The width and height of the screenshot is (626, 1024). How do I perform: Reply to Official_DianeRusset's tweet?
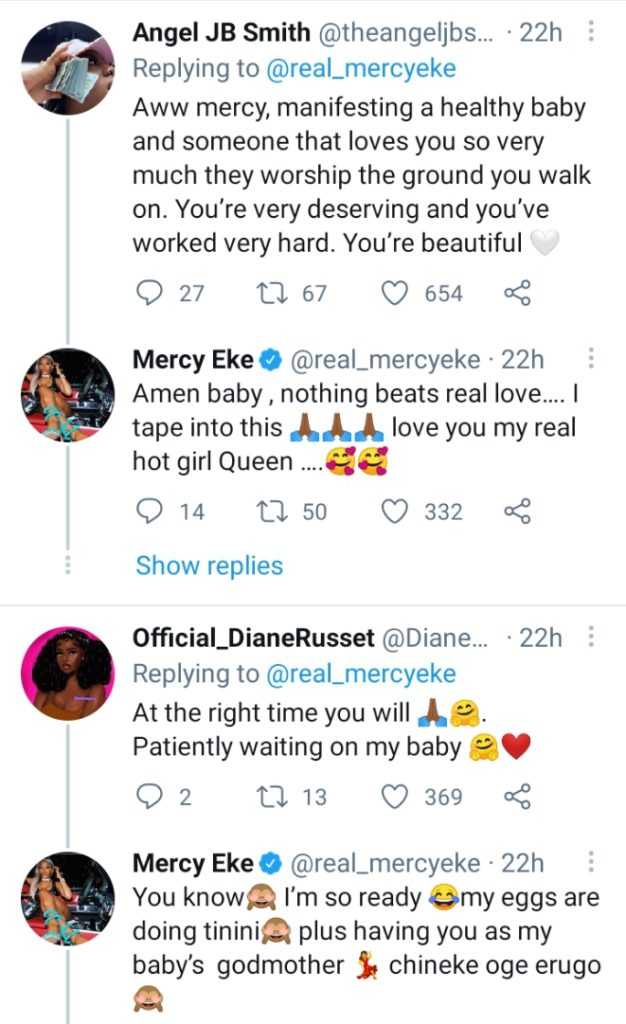(149, 797)
